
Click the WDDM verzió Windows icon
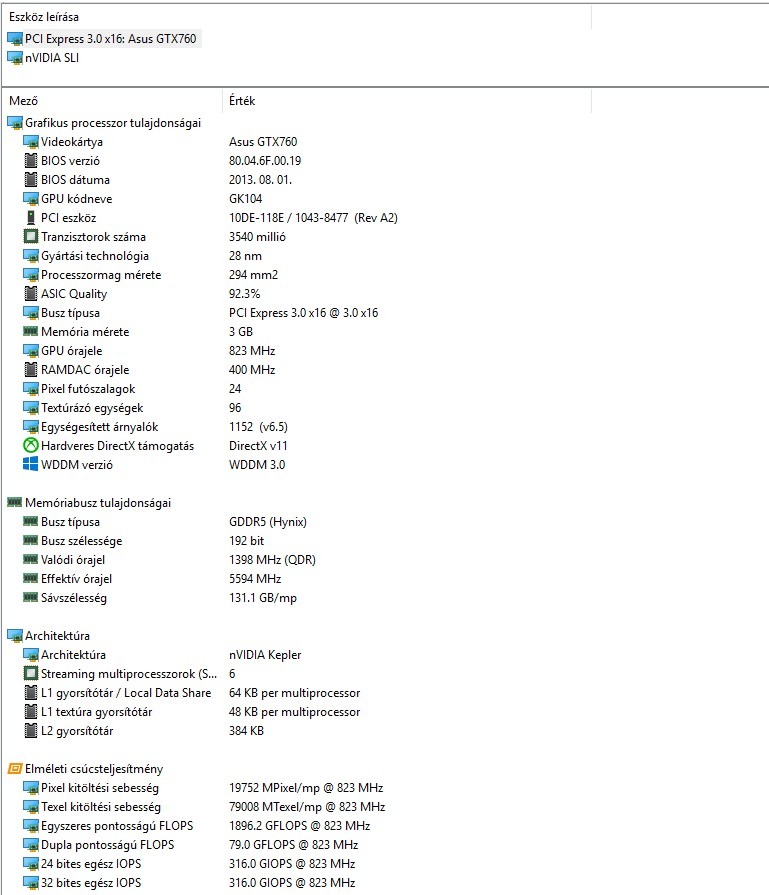click(x=31, y=464)
